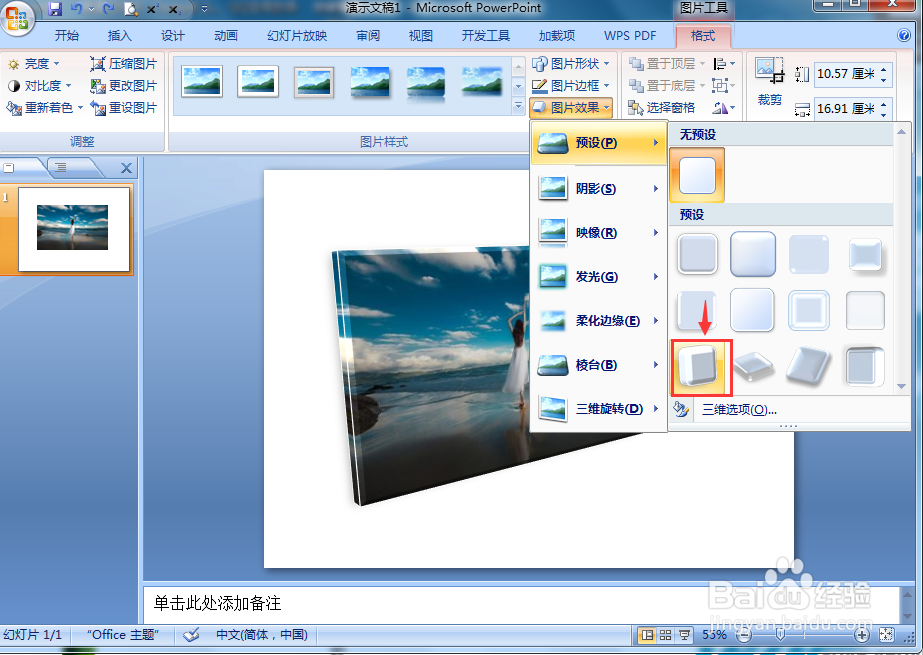
Task: Click the notes area 单击此处添加备注
Action: [x=521, y=604]
